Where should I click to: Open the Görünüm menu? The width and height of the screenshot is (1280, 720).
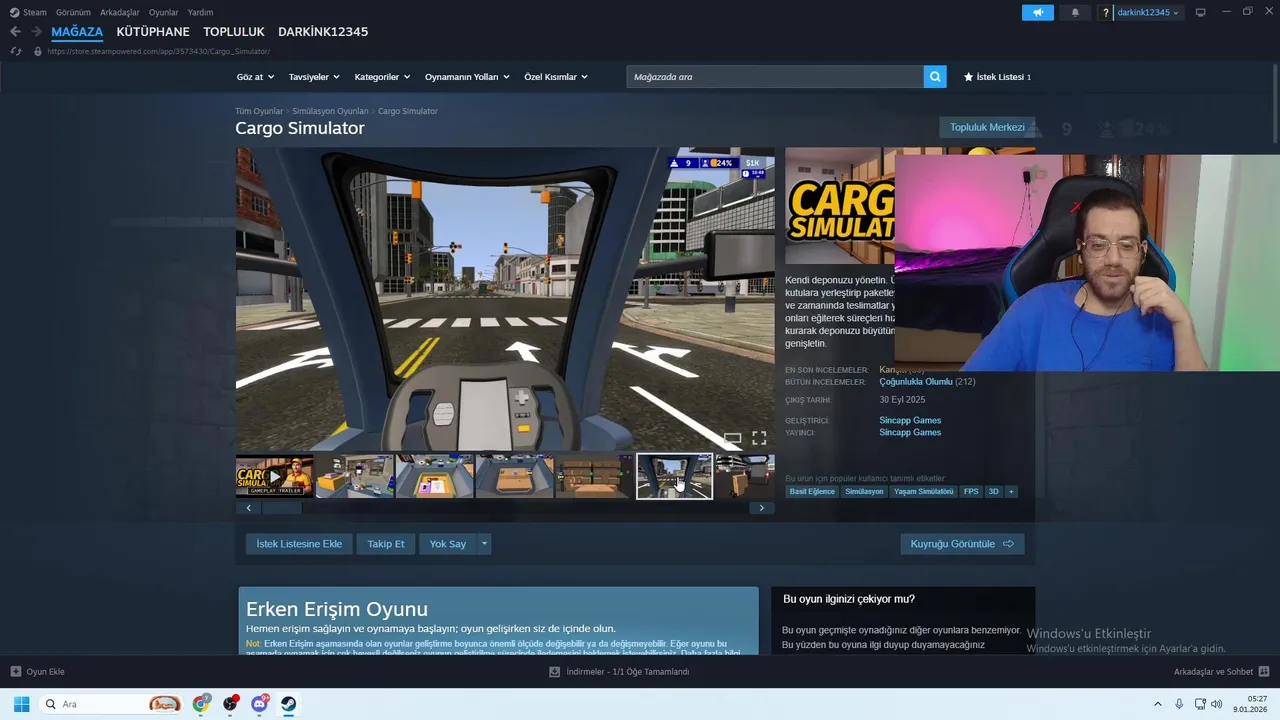coord(73,12)
